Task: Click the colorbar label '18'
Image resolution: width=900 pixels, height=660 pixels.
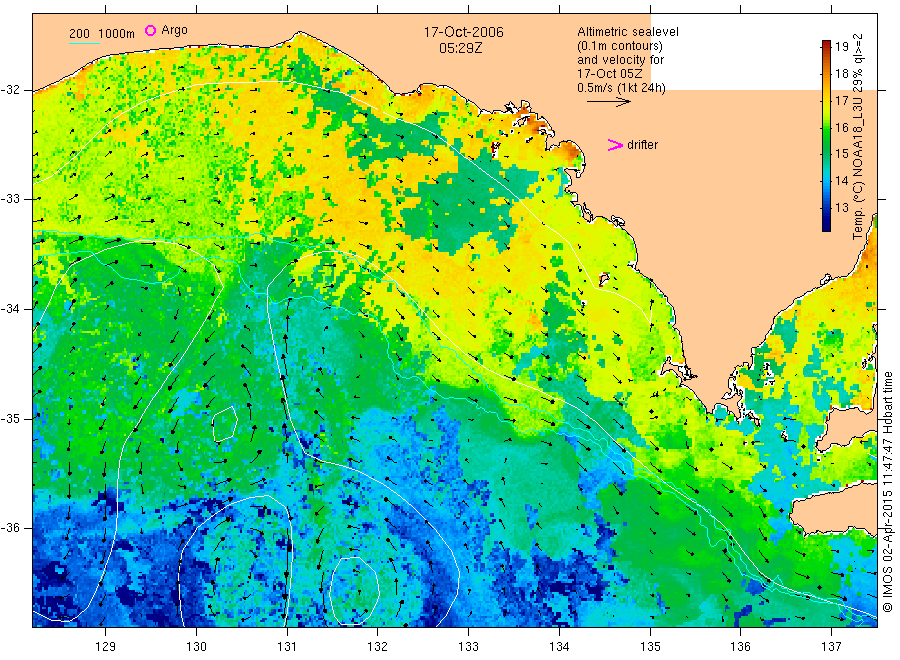Action: tap(841, 73)
